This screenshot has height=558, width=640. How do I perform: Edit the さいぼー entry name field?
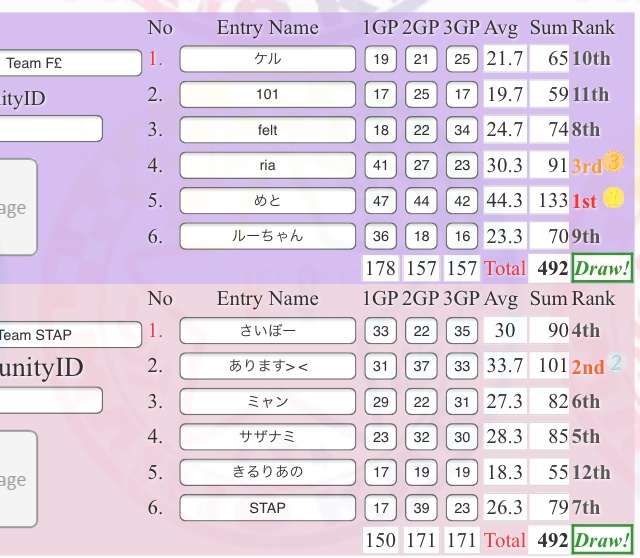(x=267, y=331)
